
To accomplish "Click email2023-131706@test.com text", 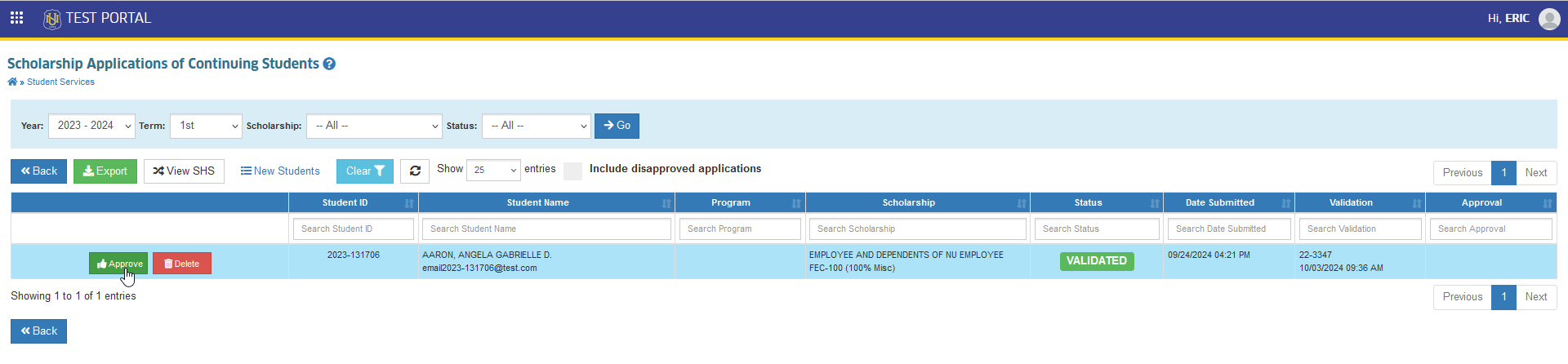I will [479, 268].
